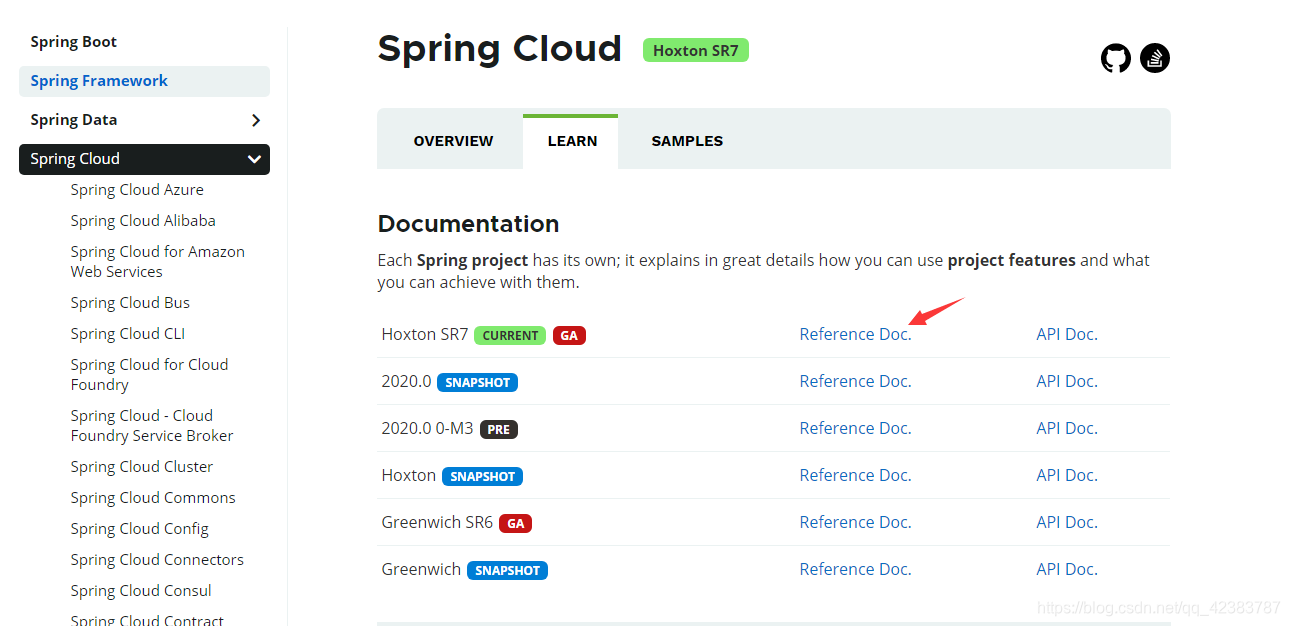Click the Documentation heading
1290x626 pixels.
pos(468,223)
